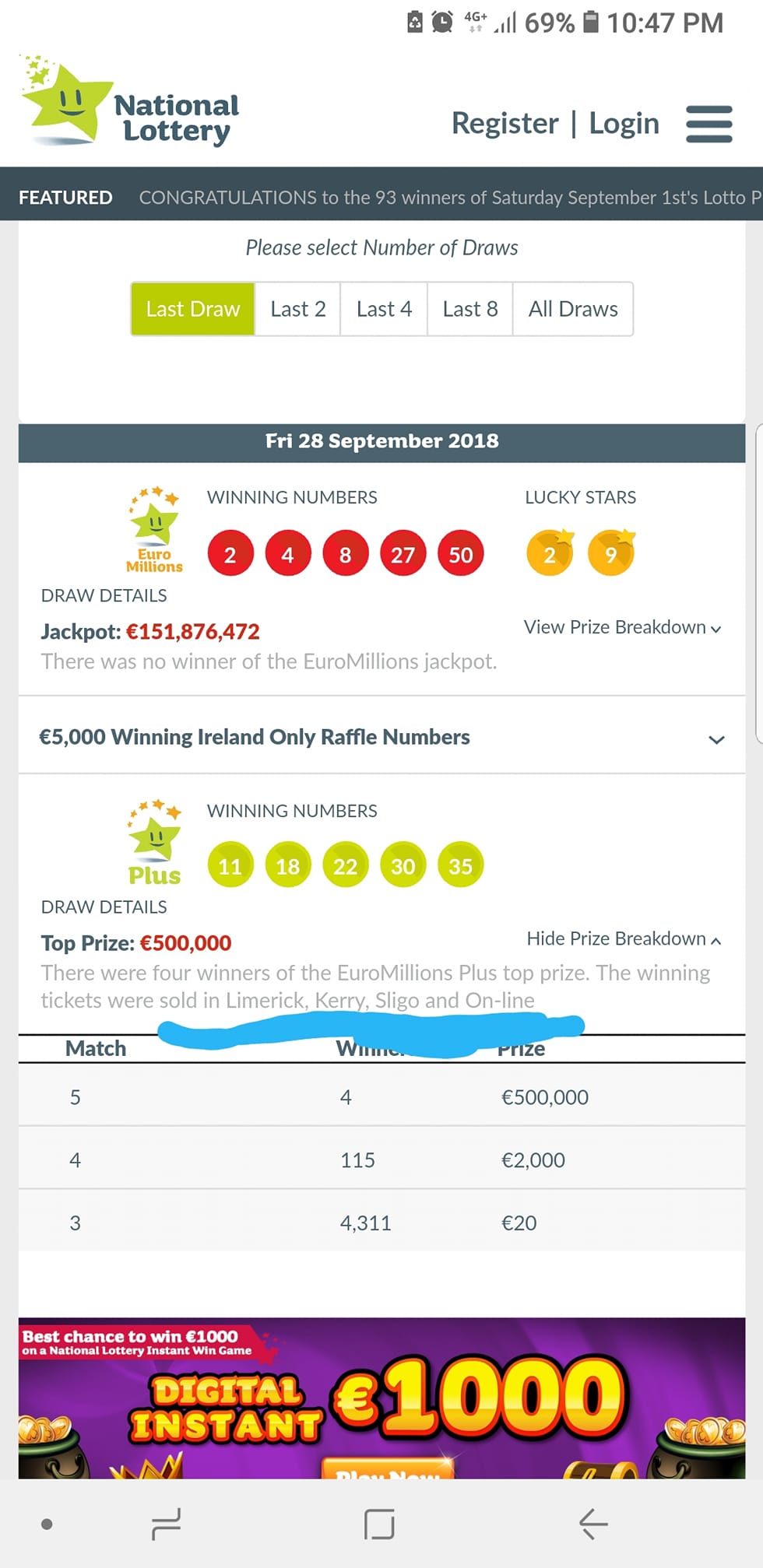The image size is (763, 1568).
Task: Tap the Lucky Star ball 9
Action: [611, 553]
